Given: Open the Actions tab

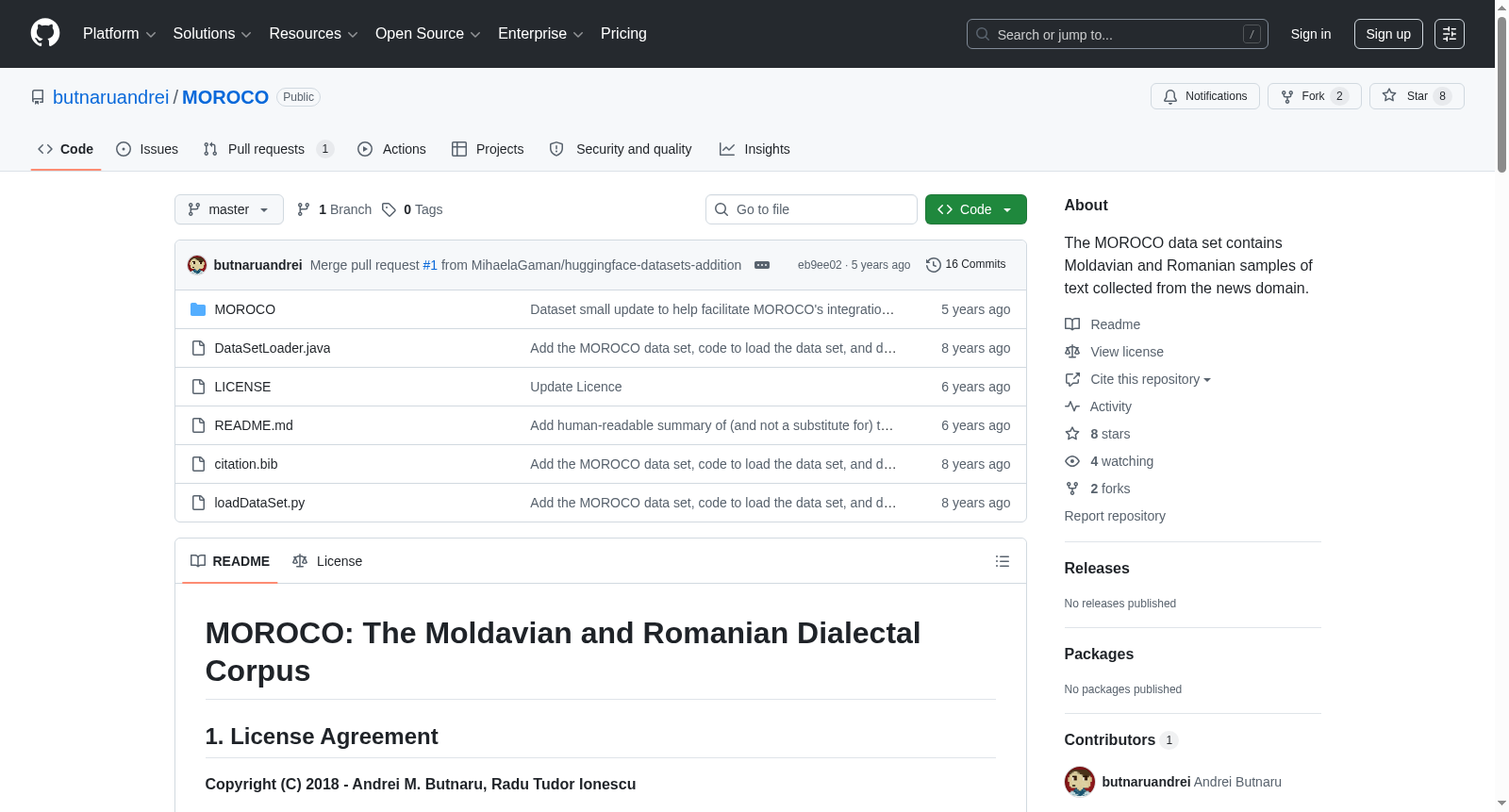Looking at the screenshot, I should [x=391, y=149].
